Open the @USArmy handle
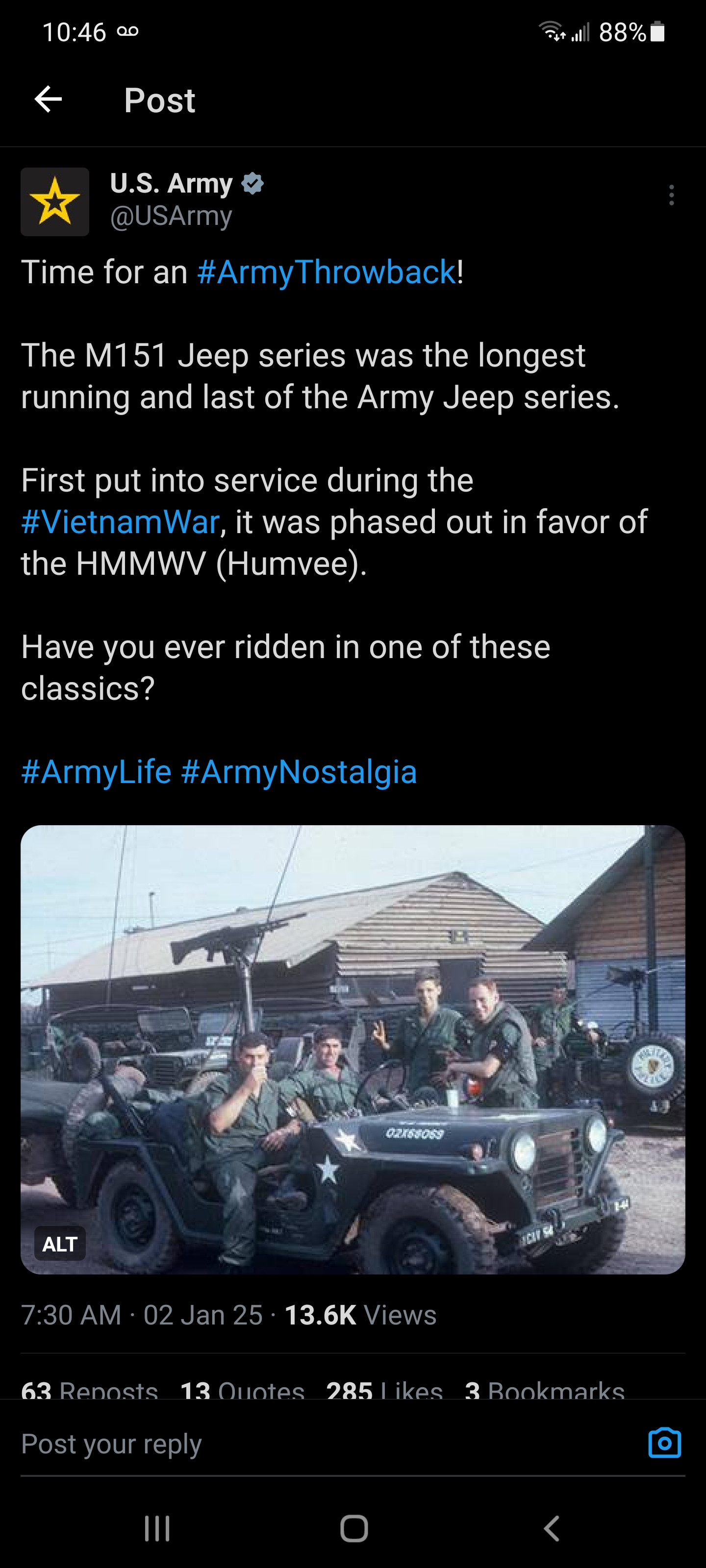This screenshot has width=706, height=1568. (171, 216)
